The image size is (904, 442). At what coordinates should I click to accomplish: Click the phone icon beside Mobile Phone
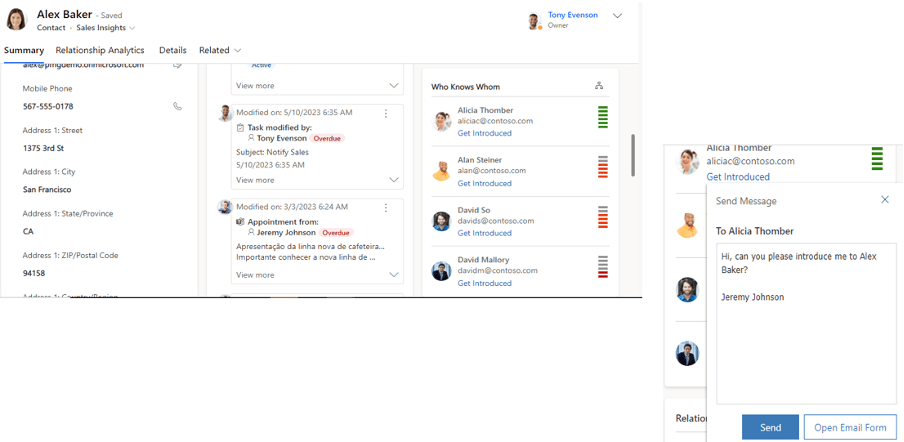pos(177,106)
